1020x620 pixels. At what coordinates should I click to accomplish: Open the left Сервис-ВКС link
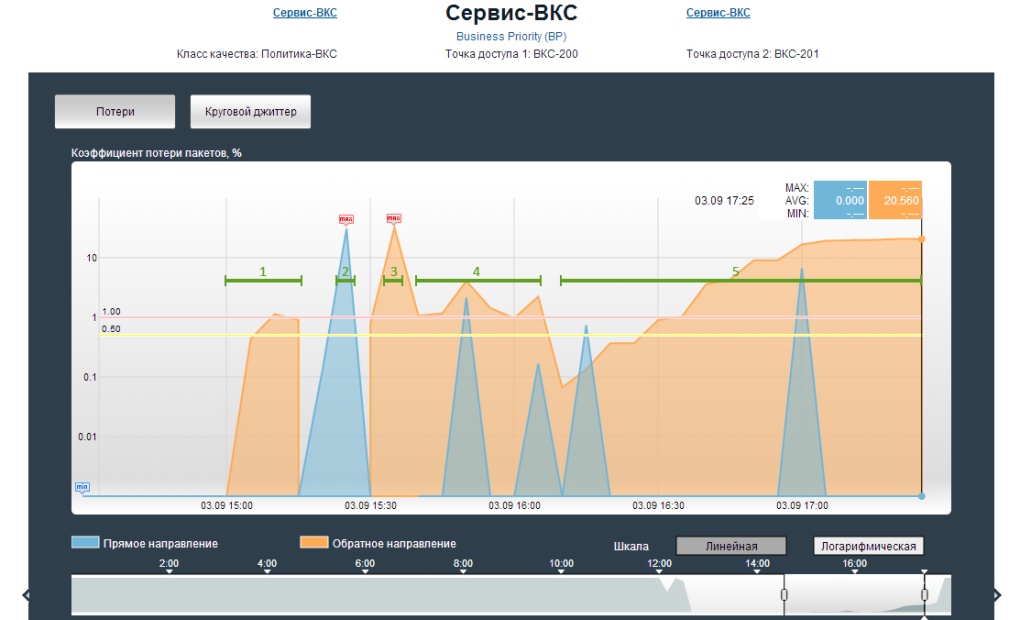[x=305, y=13]
